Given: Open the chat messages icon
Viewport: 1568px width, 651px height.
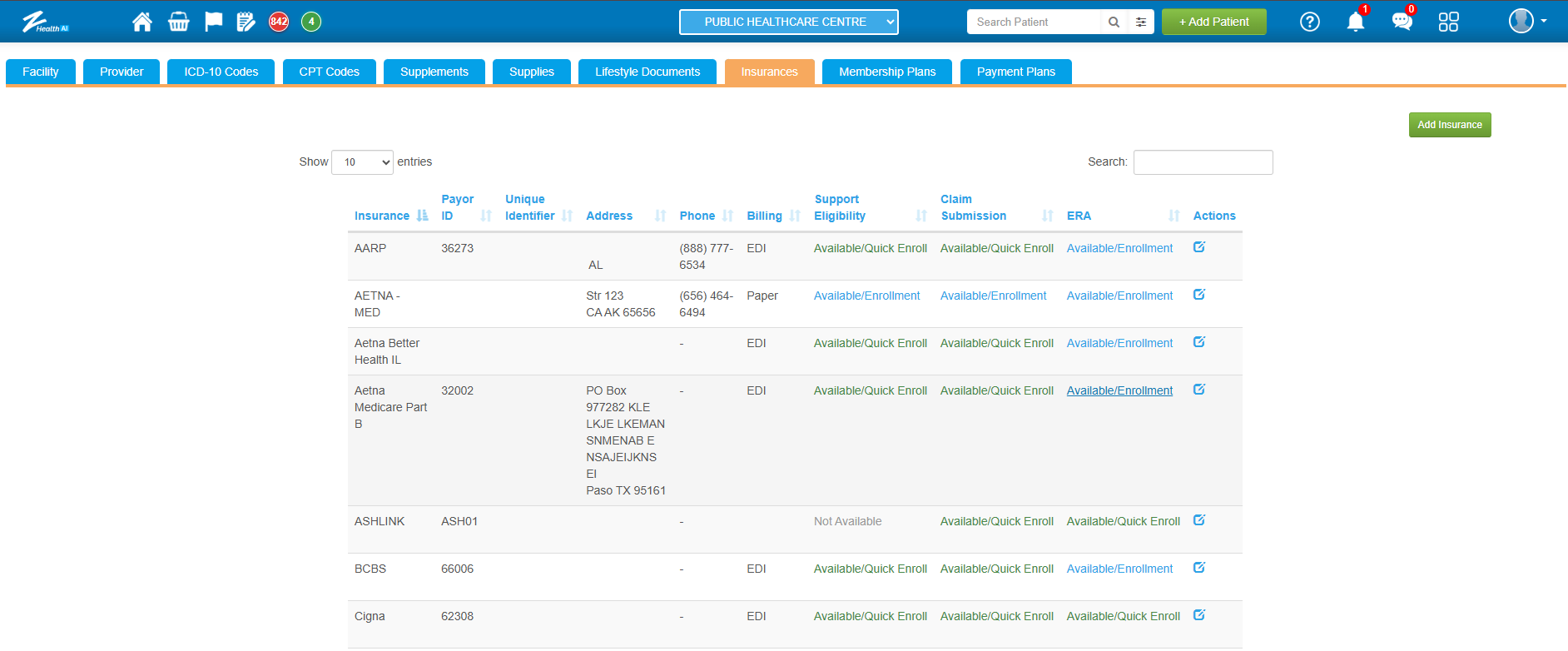Looking at the screenshot, I should [x=1402, y=22].
